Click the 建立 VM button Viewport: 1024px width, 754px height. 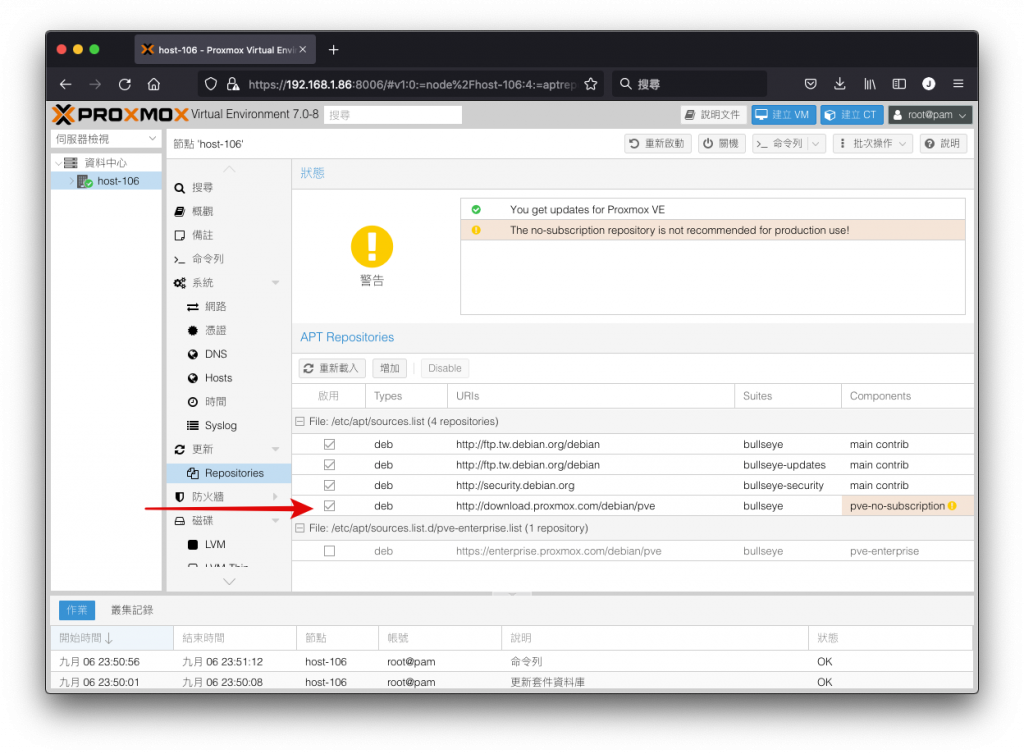tap(783, 114)
